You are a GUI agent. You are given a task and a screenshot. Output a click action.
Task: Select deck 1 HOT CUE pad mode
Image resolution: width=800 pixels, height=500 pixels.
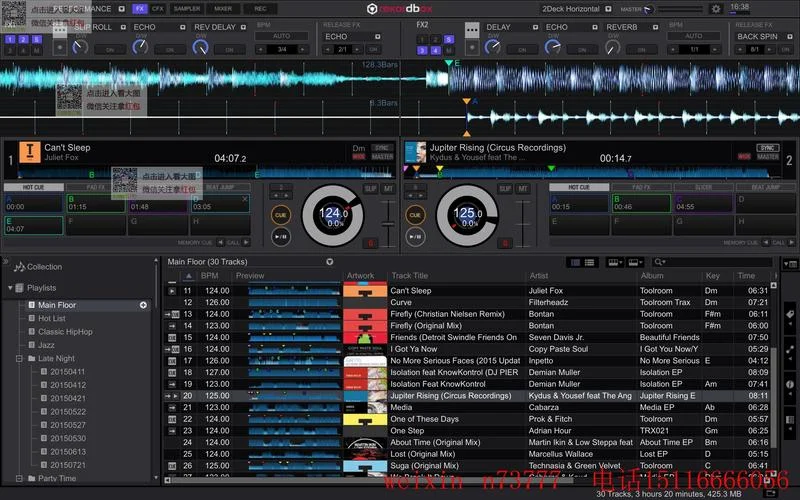[34, 187]
